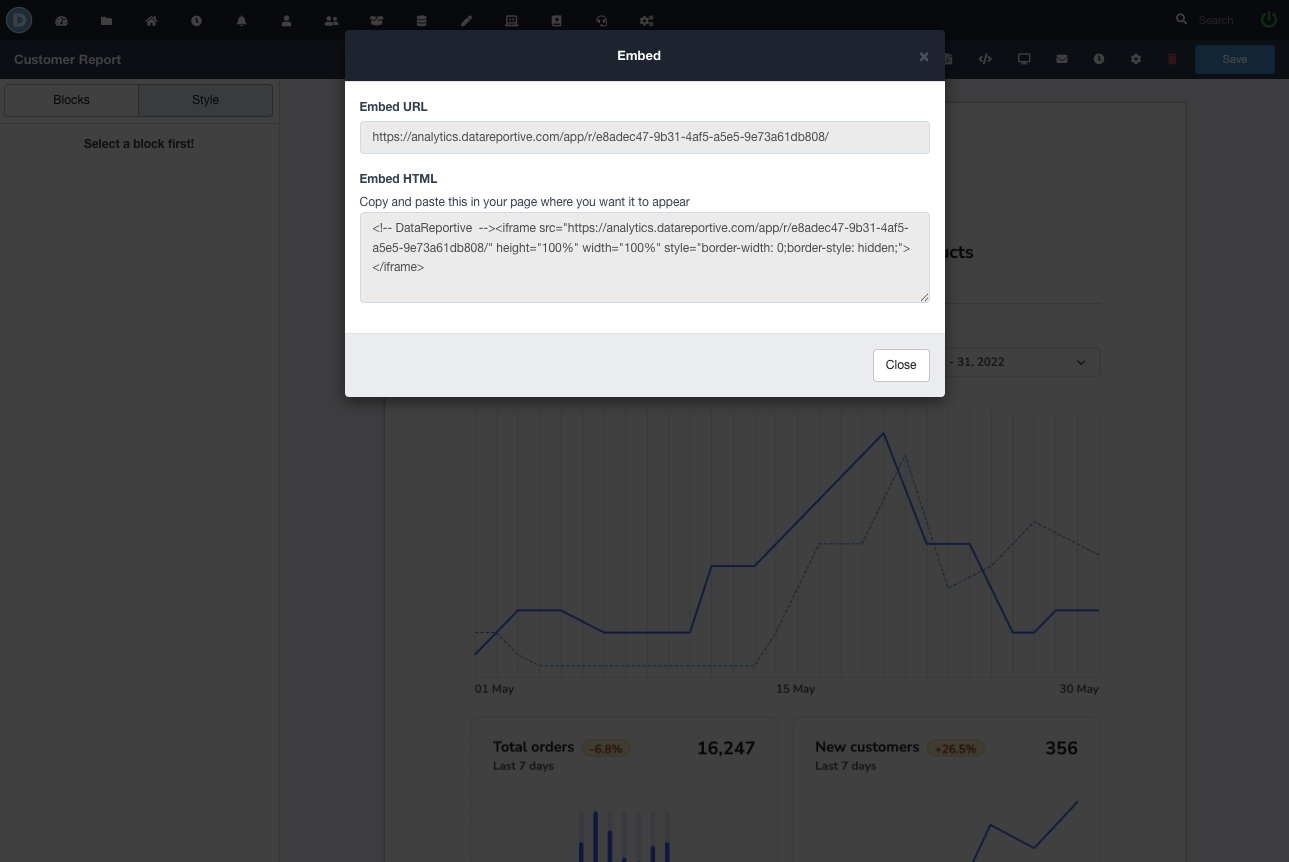Click the Embed HTML text area
This screenshot has width=1289, height=862.
(x=644, y=257)
